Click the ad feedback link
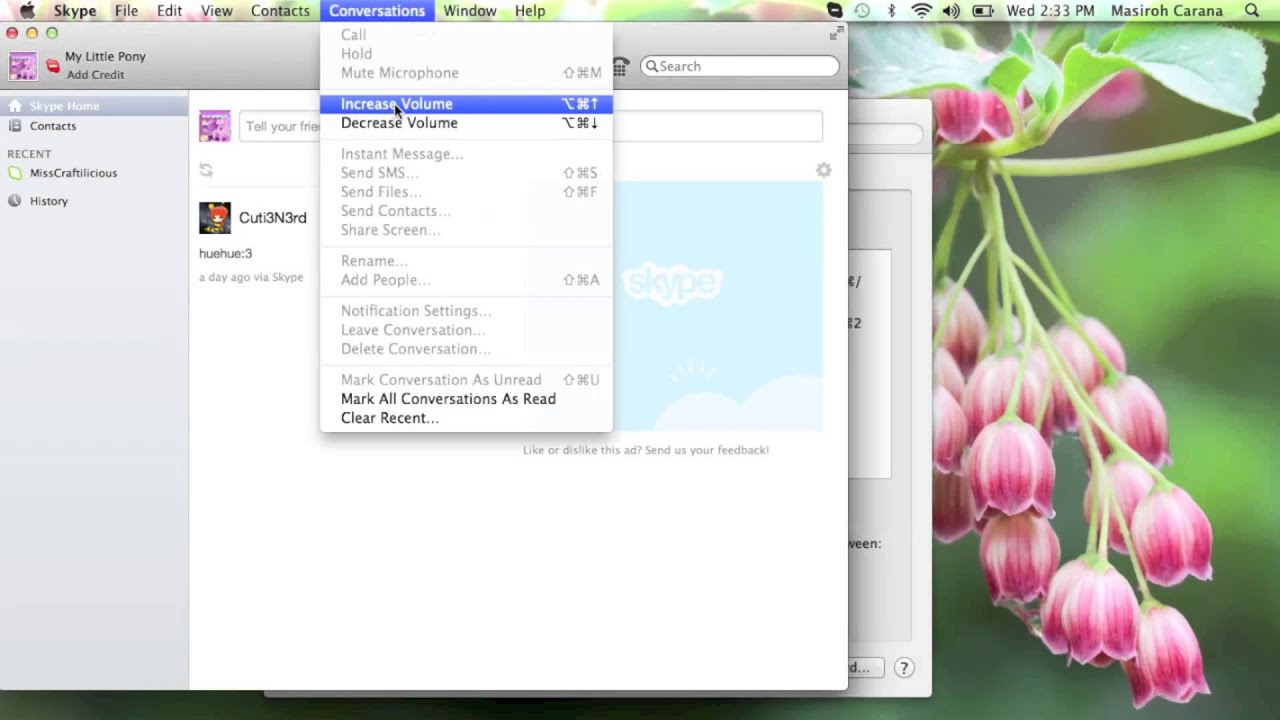Viewport: 1280px width, 720px height. coord(646,450)
